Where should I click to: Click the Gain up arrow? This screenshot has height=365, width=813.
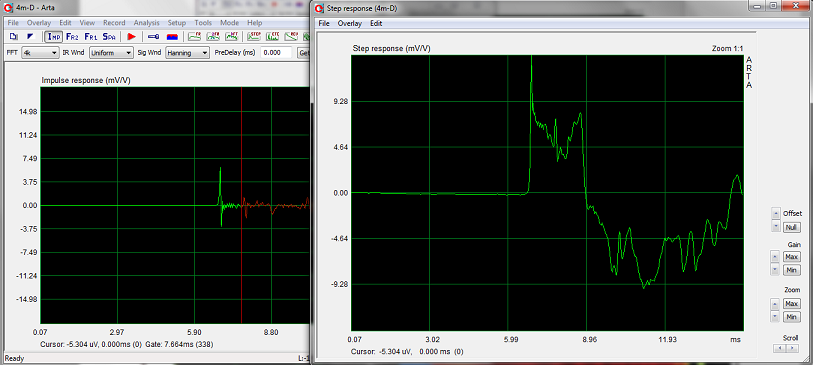point(776,257)
